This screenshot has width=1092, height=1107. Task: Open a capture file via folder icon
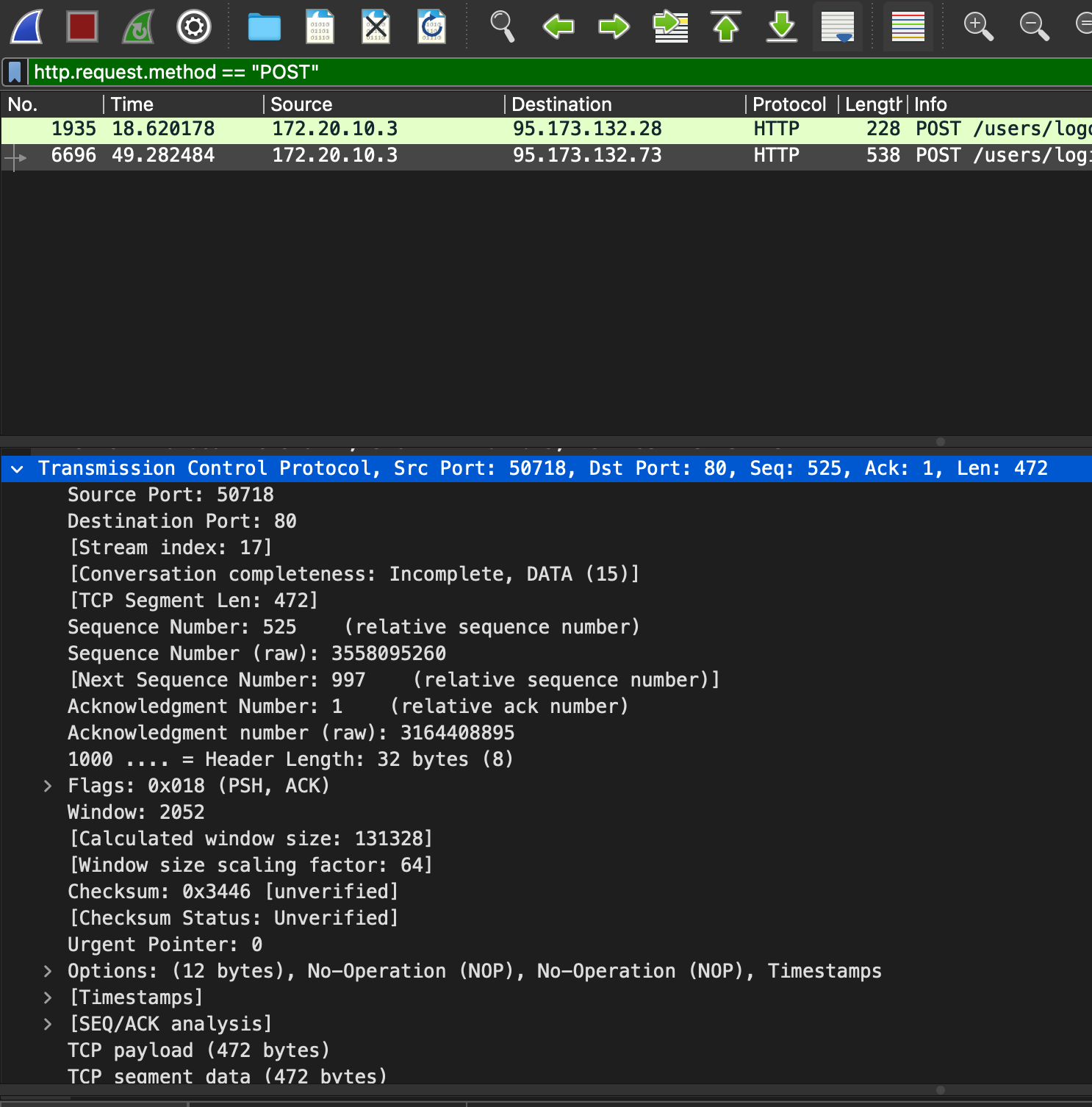coord(265,26)
